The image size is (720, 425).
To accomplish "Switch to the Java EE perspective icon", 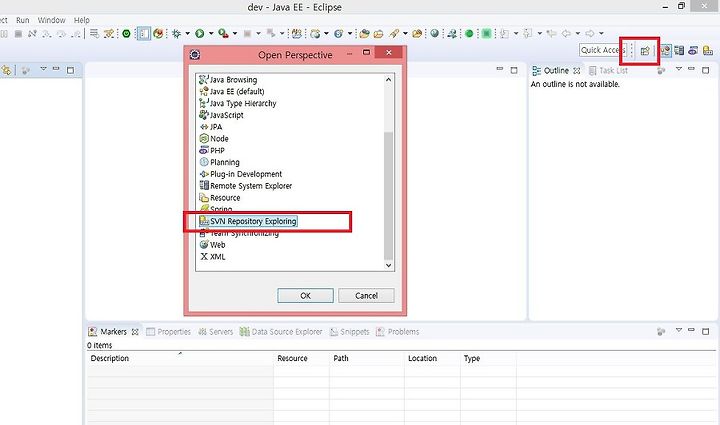I will [665, 50].
